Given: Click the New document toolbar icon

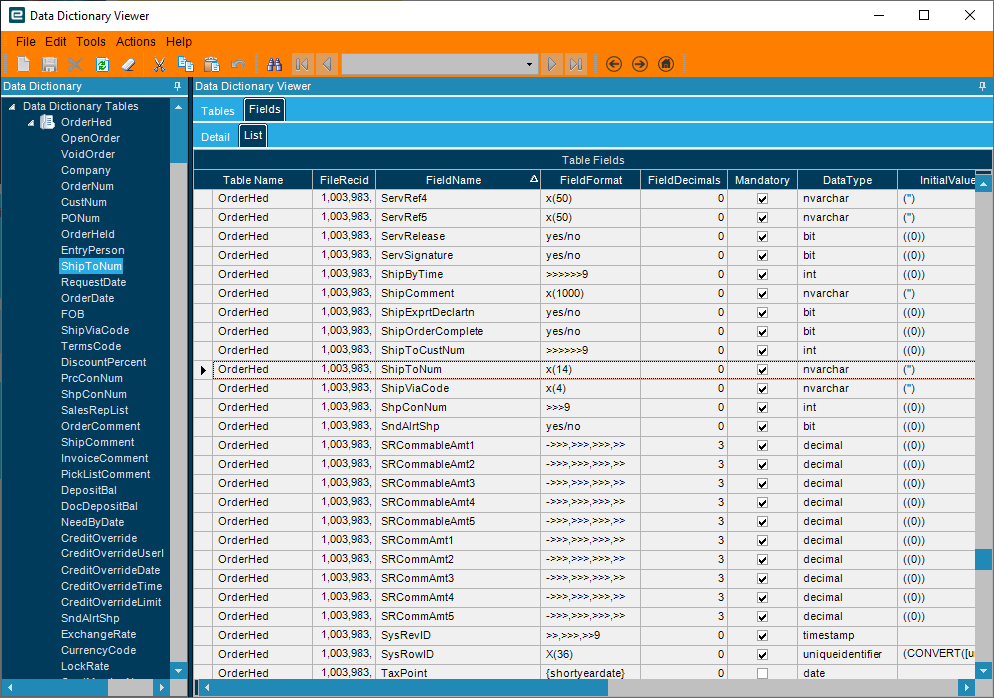Looking at the screenshot, I should (23, 64).
